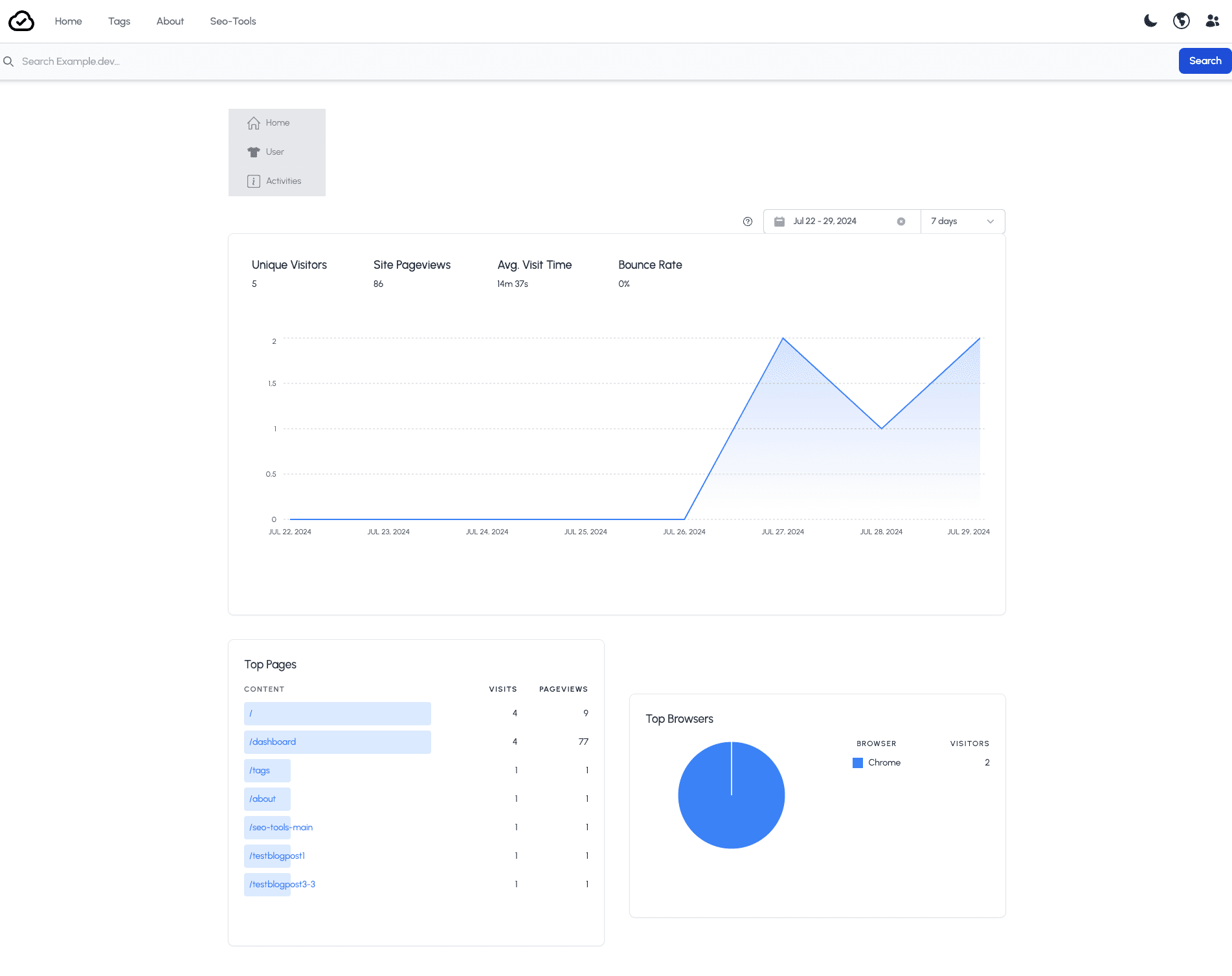Click the cloud checkmark site logo
This screenshot has height=976, width=1232.
pos(21,21)
